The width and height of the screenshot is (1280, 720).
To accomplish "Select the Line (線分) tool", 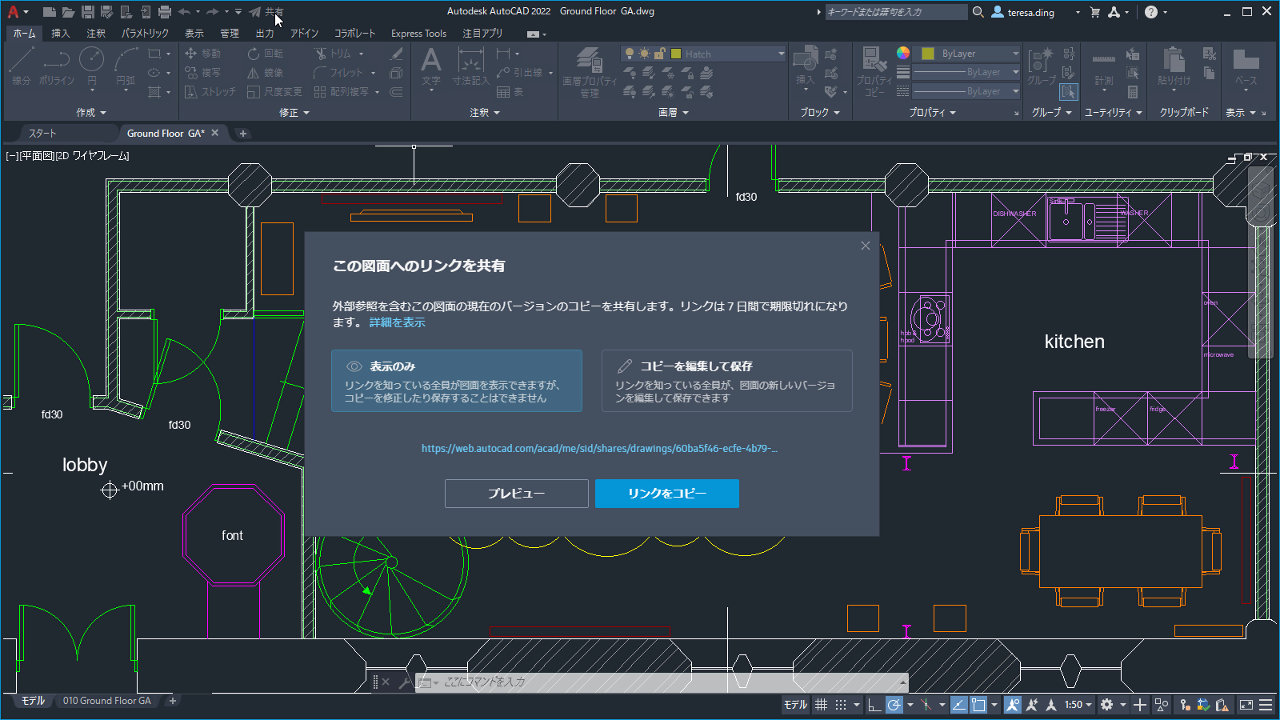I will 20,68.
